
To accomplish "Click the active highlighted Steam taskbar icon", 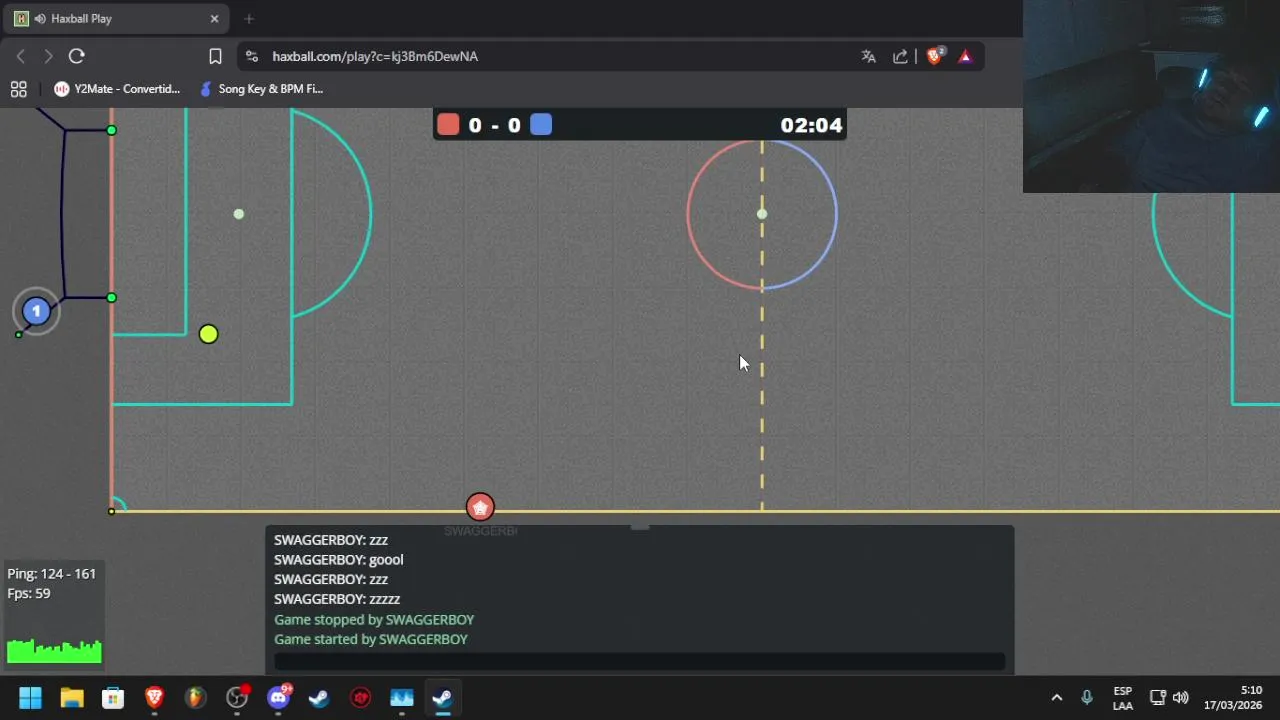I will coord(443,698).
